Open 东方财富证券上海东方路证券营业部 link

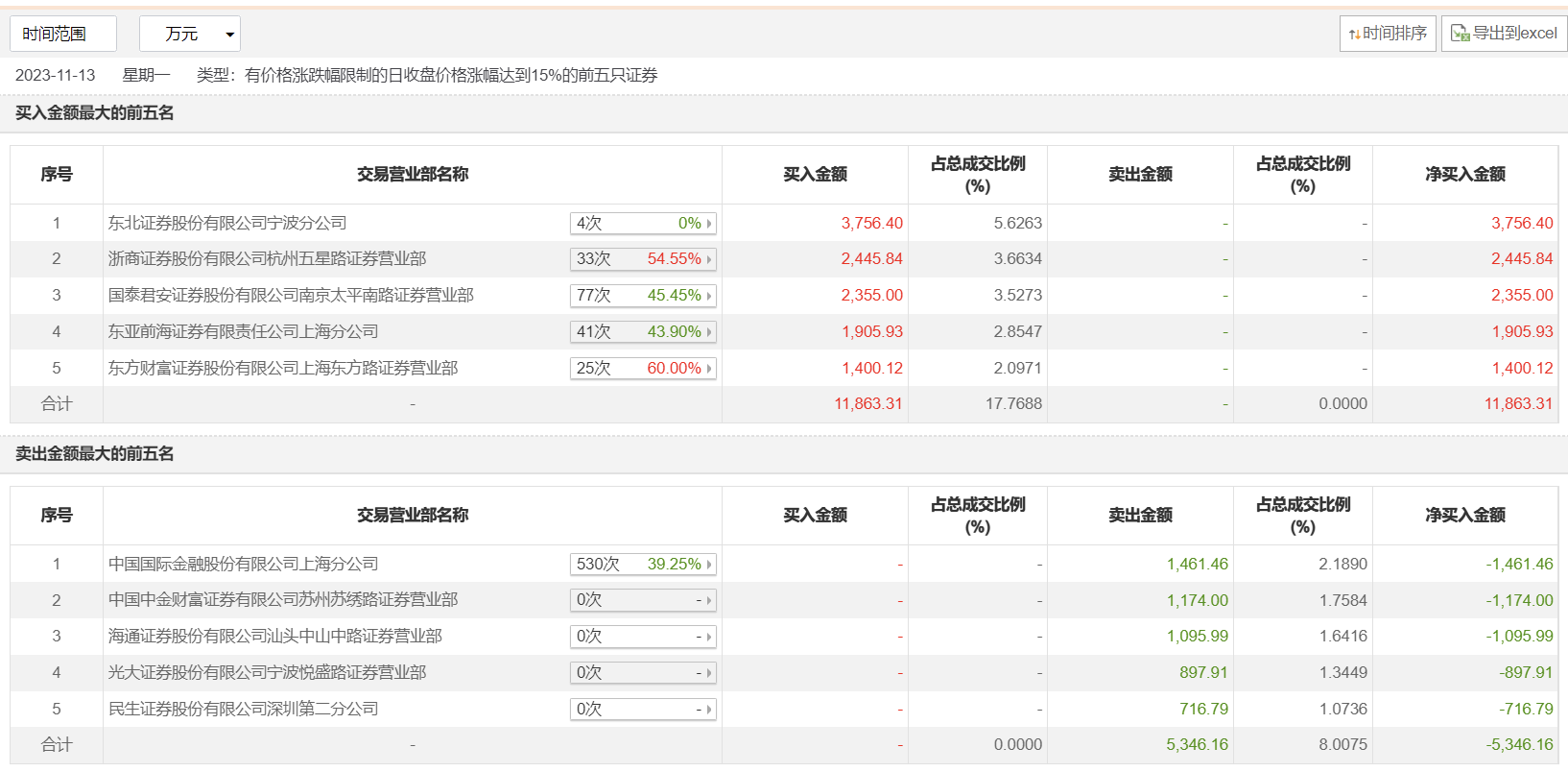pyautogui.click(x=283, y=368)
